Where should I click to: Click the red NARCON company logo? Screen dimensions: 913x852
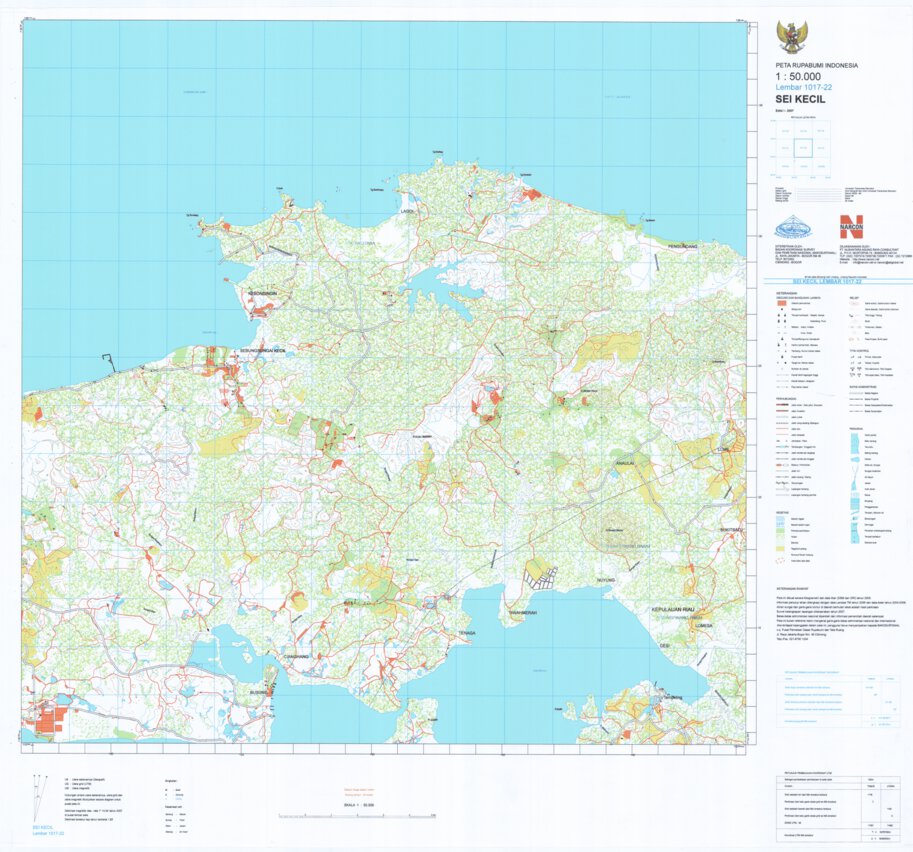click(851, 227)
